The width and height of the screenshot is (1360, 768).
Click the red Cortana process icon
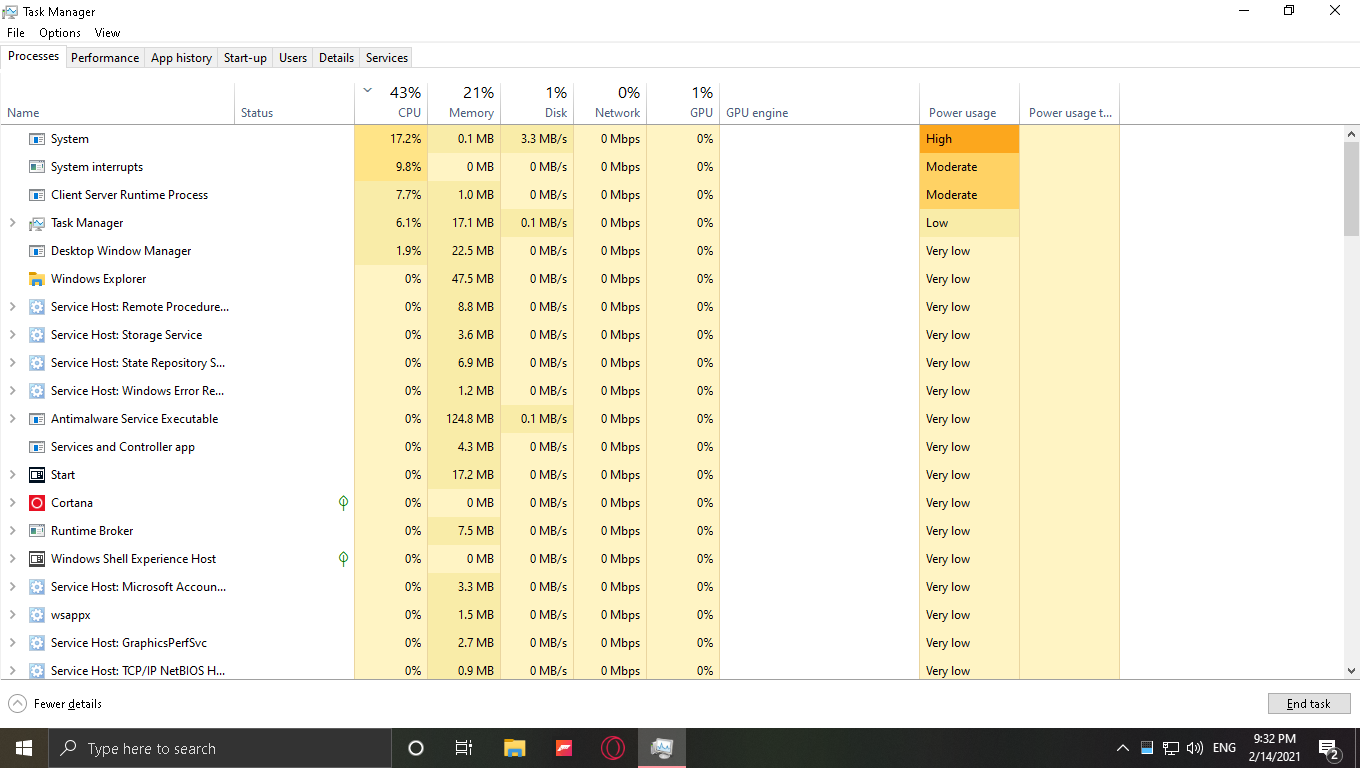pos(37,503)
